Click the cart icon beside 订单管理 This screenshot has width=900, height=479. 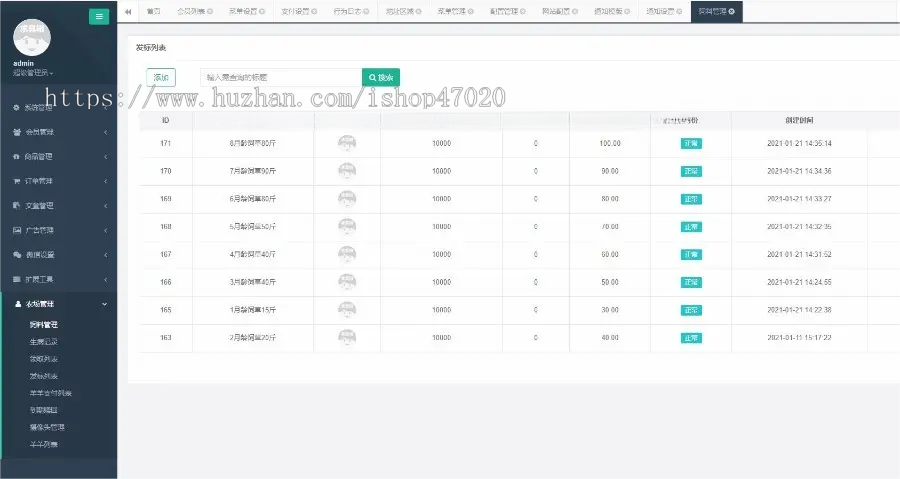[x=17, y=181]
